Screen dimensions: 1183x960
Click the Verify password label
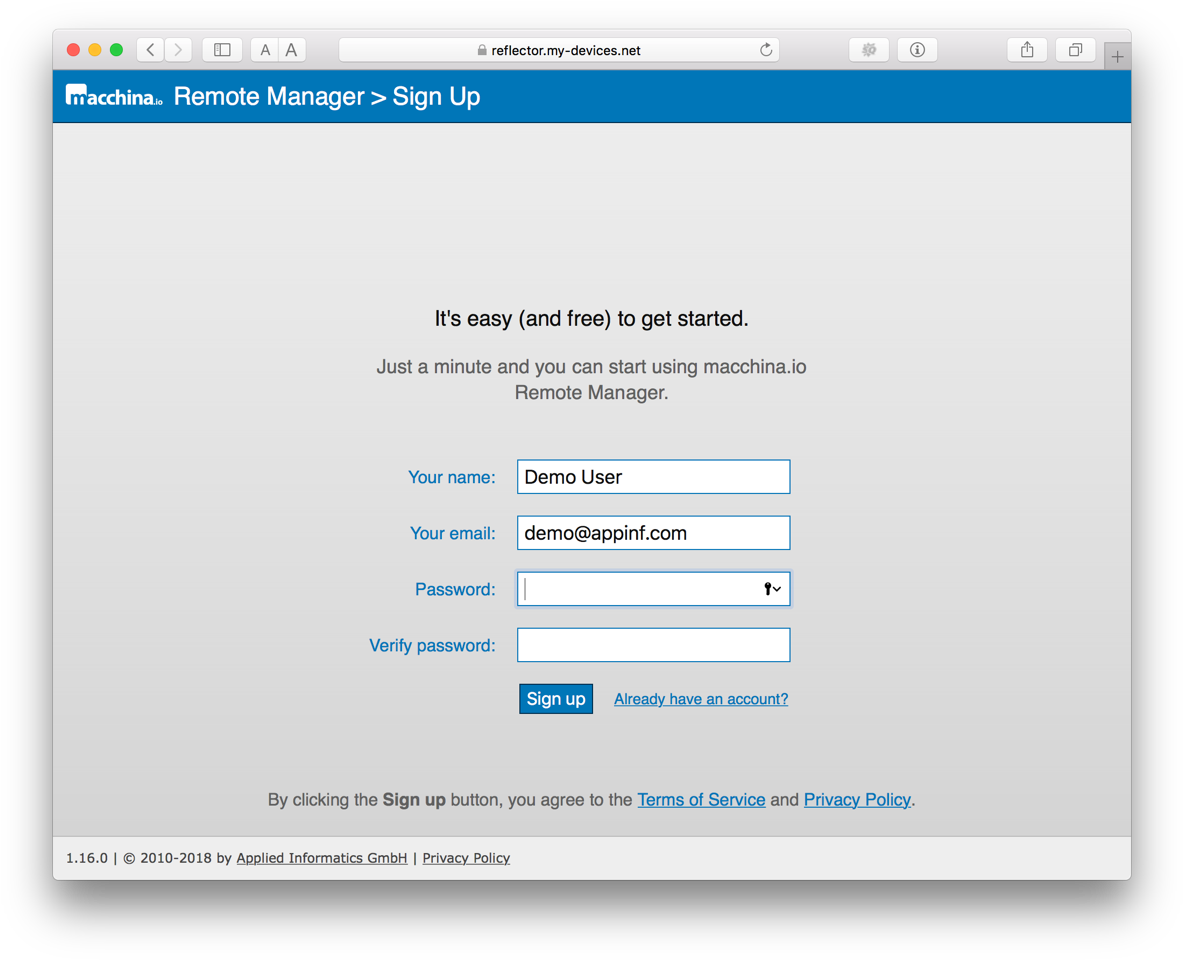coord(432,645)
